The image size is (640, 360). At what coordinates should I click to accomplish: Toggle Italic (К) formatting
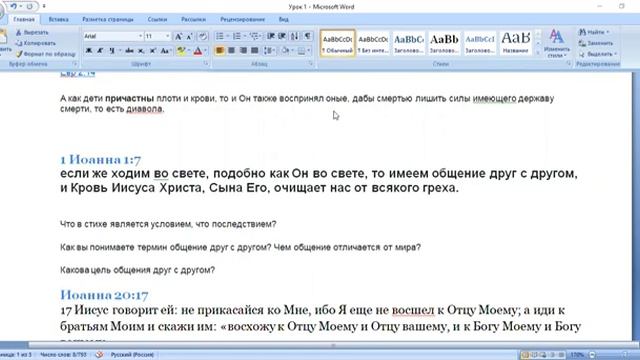coord(100,51)
